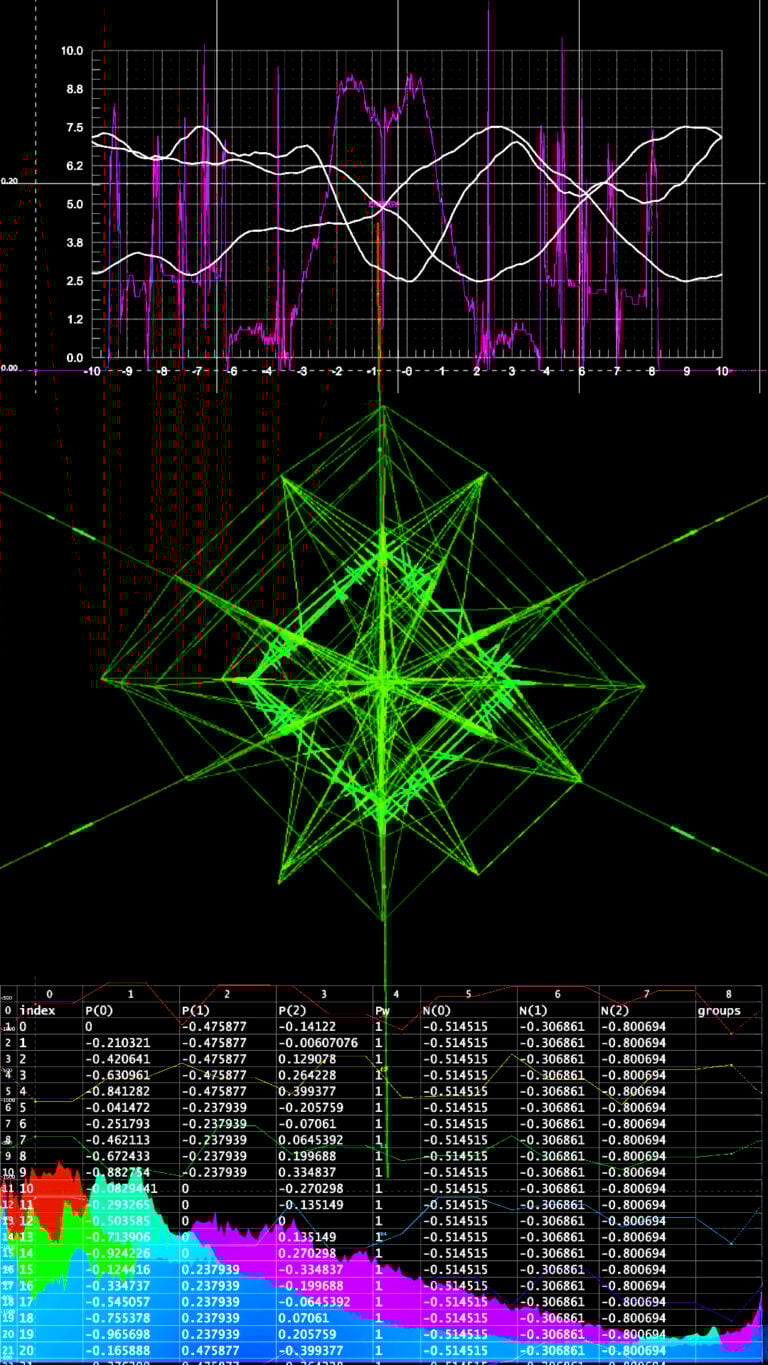Click the -0.755378 cell in P(0)
This screenshot has width=768, height=1365.
pyautogui.click(x=117, y=1318)
